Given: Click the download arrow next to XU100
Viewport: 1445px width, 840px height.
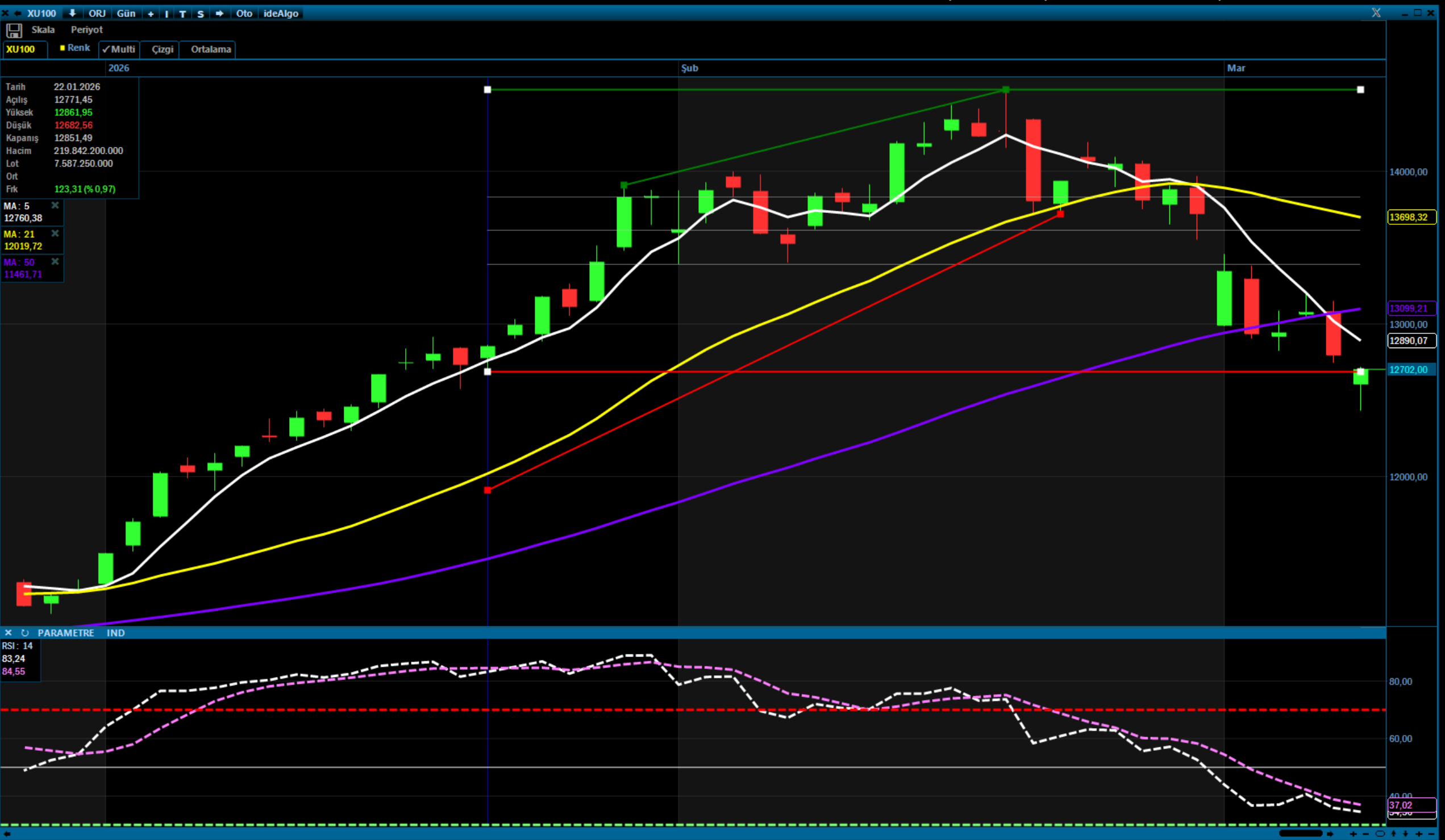Looking at the screenshot, I should [72, 13].
